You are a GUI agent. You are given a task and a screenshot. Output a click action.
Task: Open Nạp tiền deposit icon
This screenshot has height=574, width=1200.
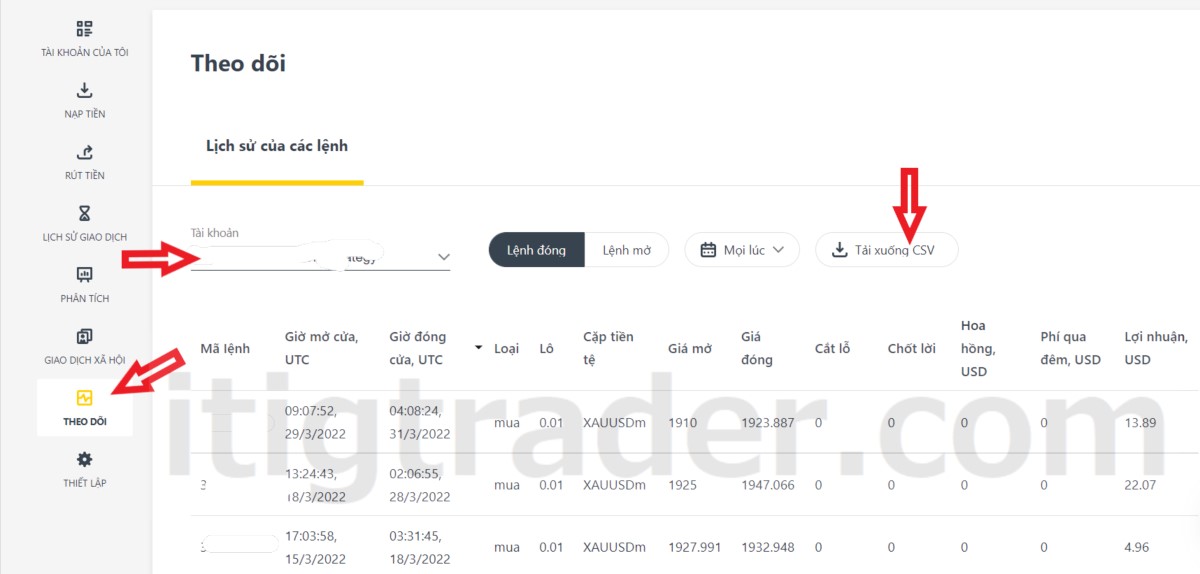pos(84,91)
